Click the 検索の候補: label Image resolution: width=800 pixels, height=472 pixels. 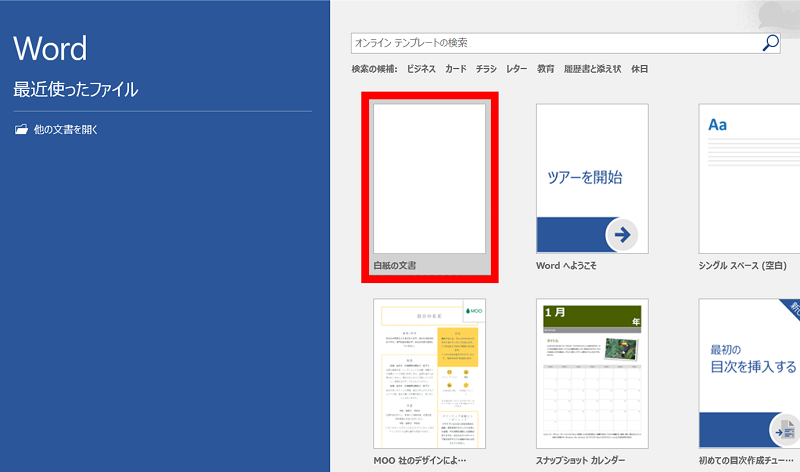[x=374, y=69]
